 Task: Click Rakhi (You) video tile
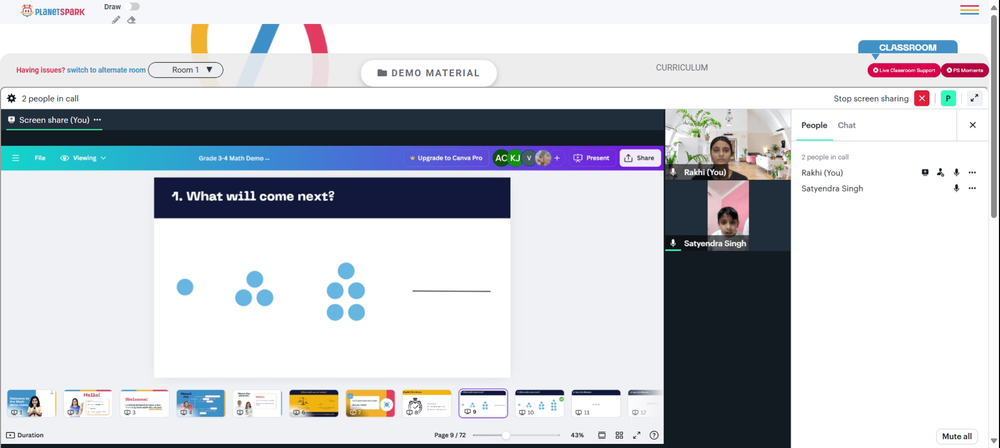point(728,144)
